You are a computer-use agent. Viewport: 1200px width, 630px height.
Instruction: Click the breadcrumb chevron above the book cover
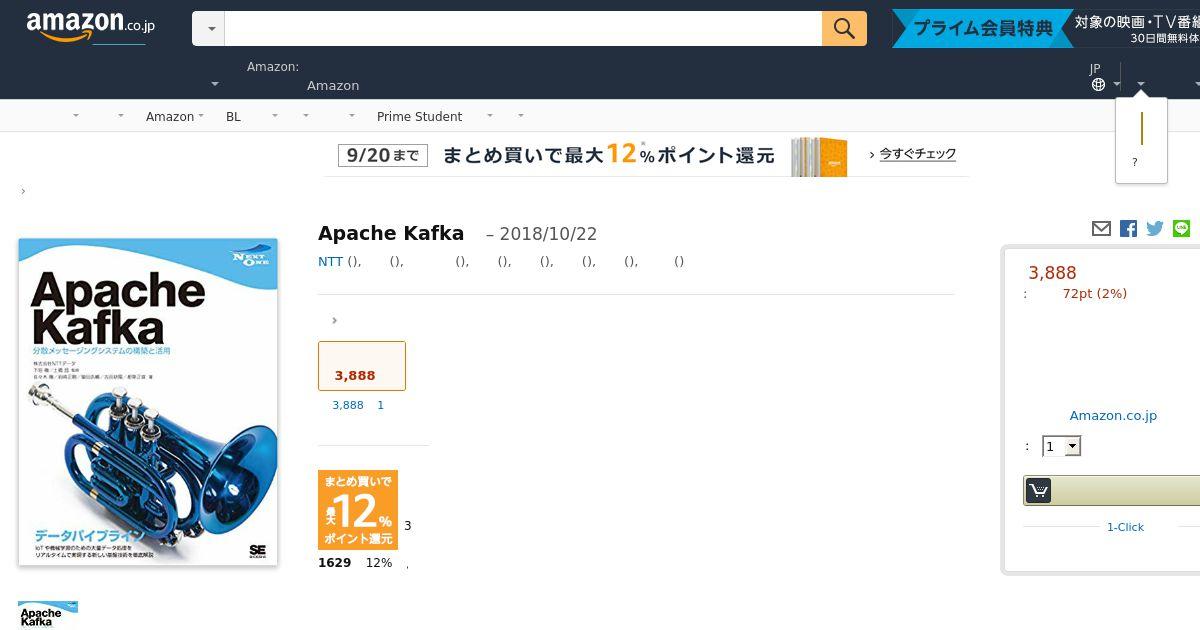click(x=23, y=191)
